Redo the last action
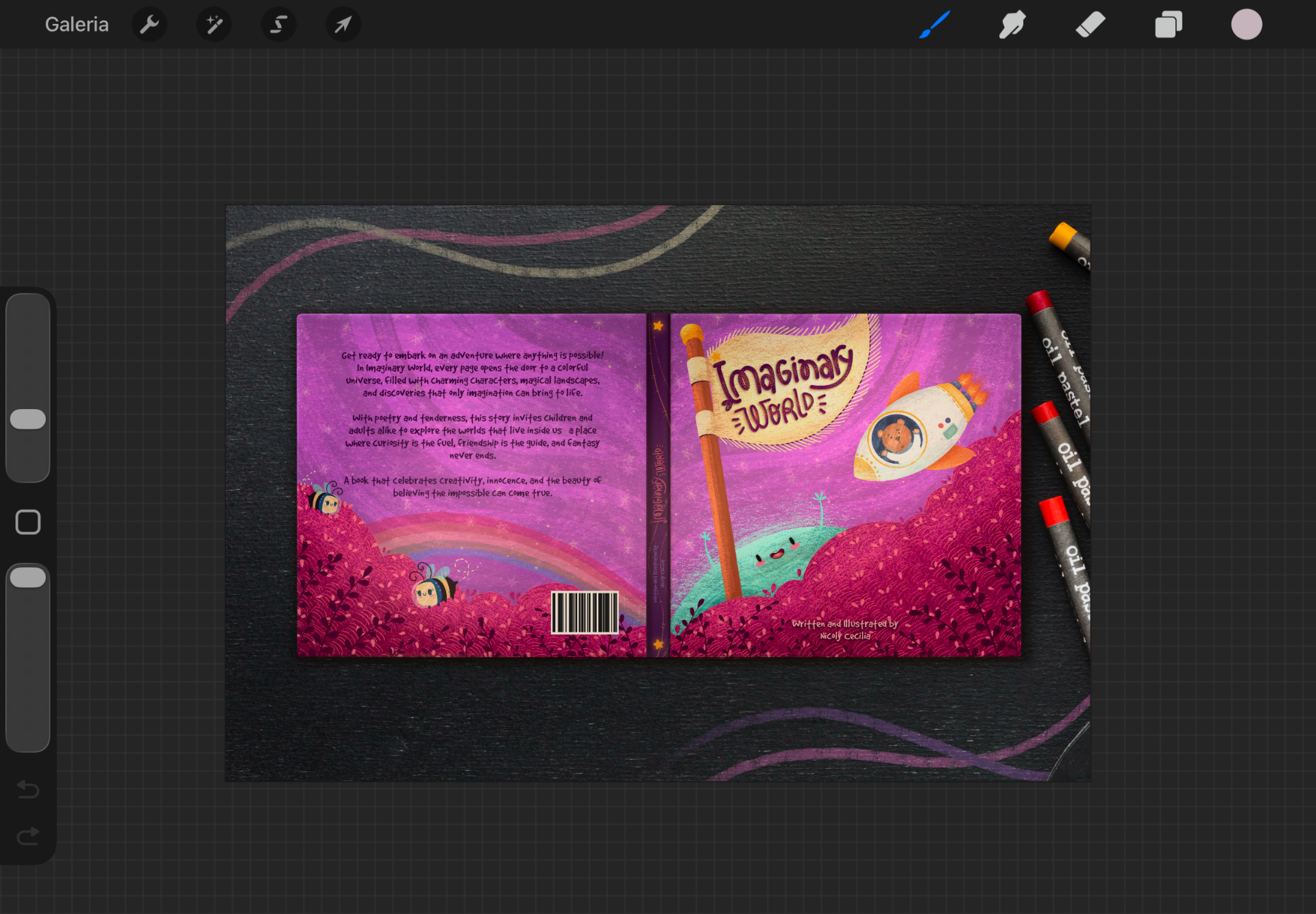 pyautogui.click(x=28, y=836)
